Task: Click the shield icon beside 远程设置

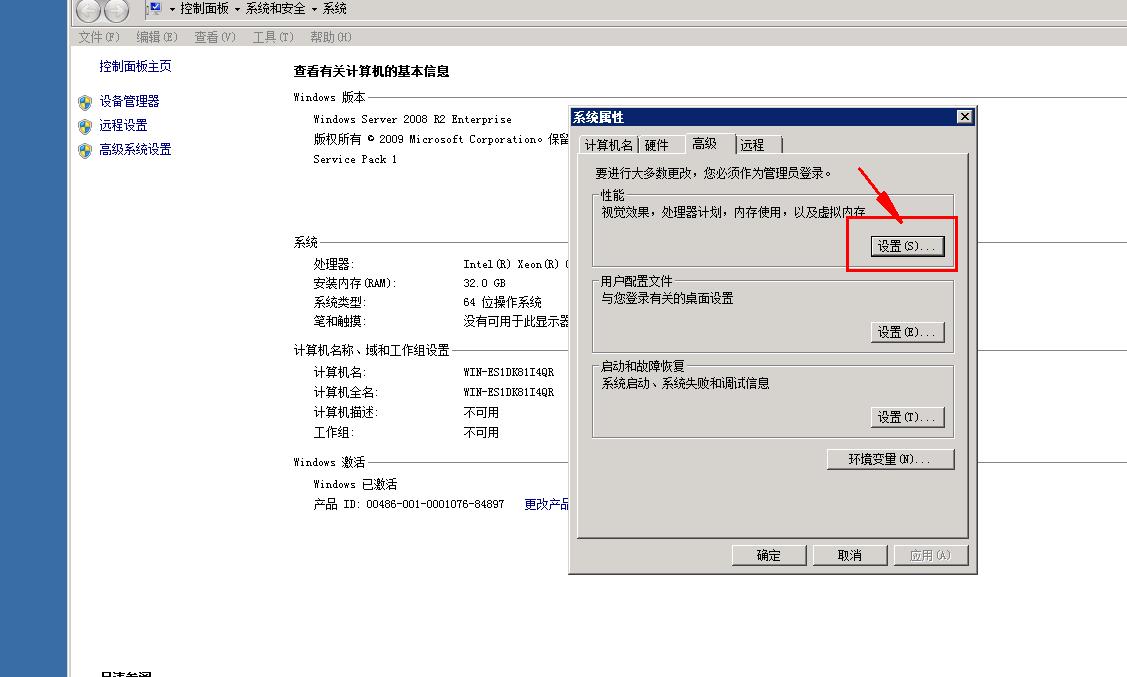Action: pos(82,124)
